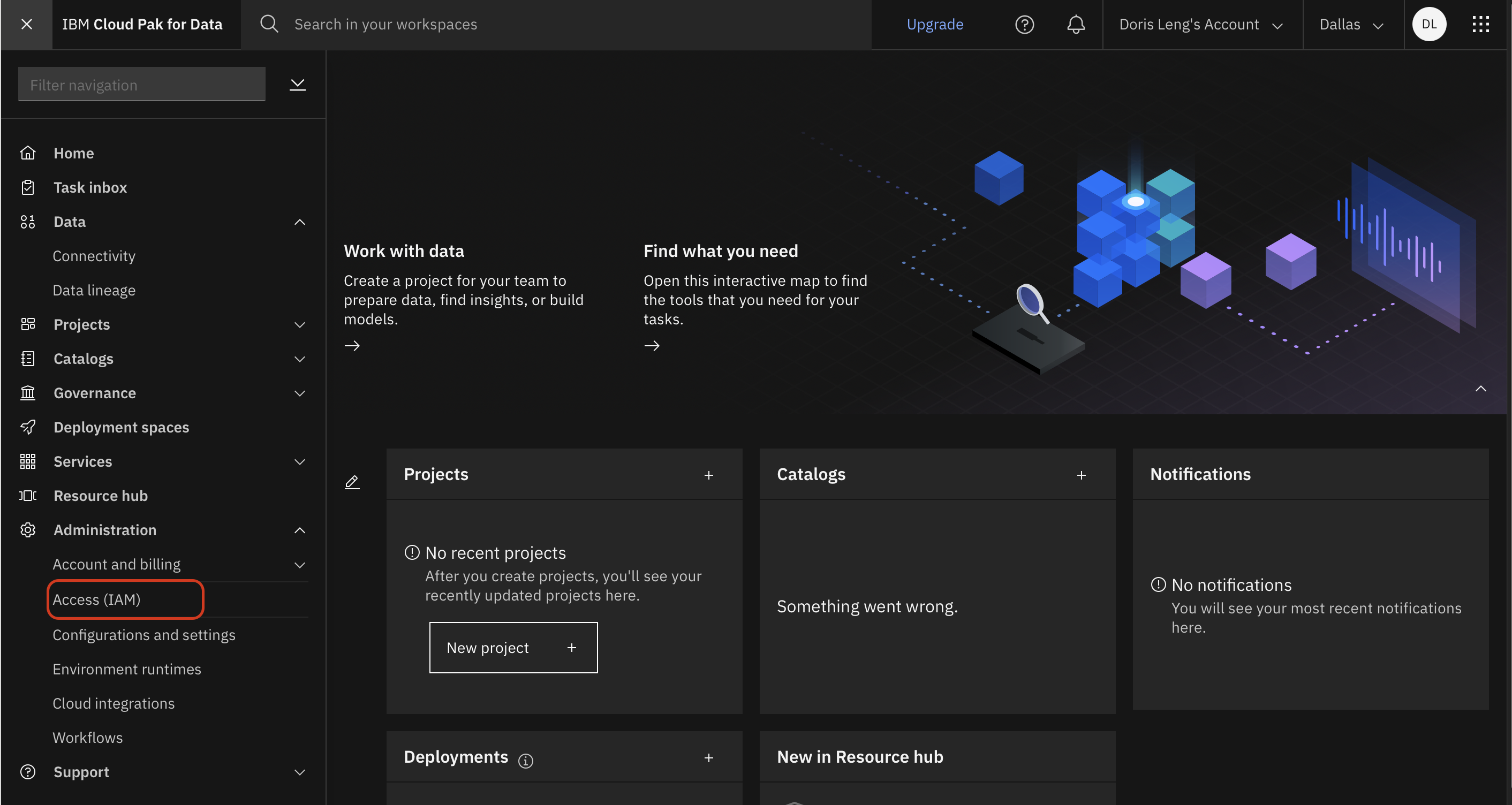This screenshot has width=1512, height=805.
Task: Click the DL user avatar
Action: click(x=1428, y=24)
